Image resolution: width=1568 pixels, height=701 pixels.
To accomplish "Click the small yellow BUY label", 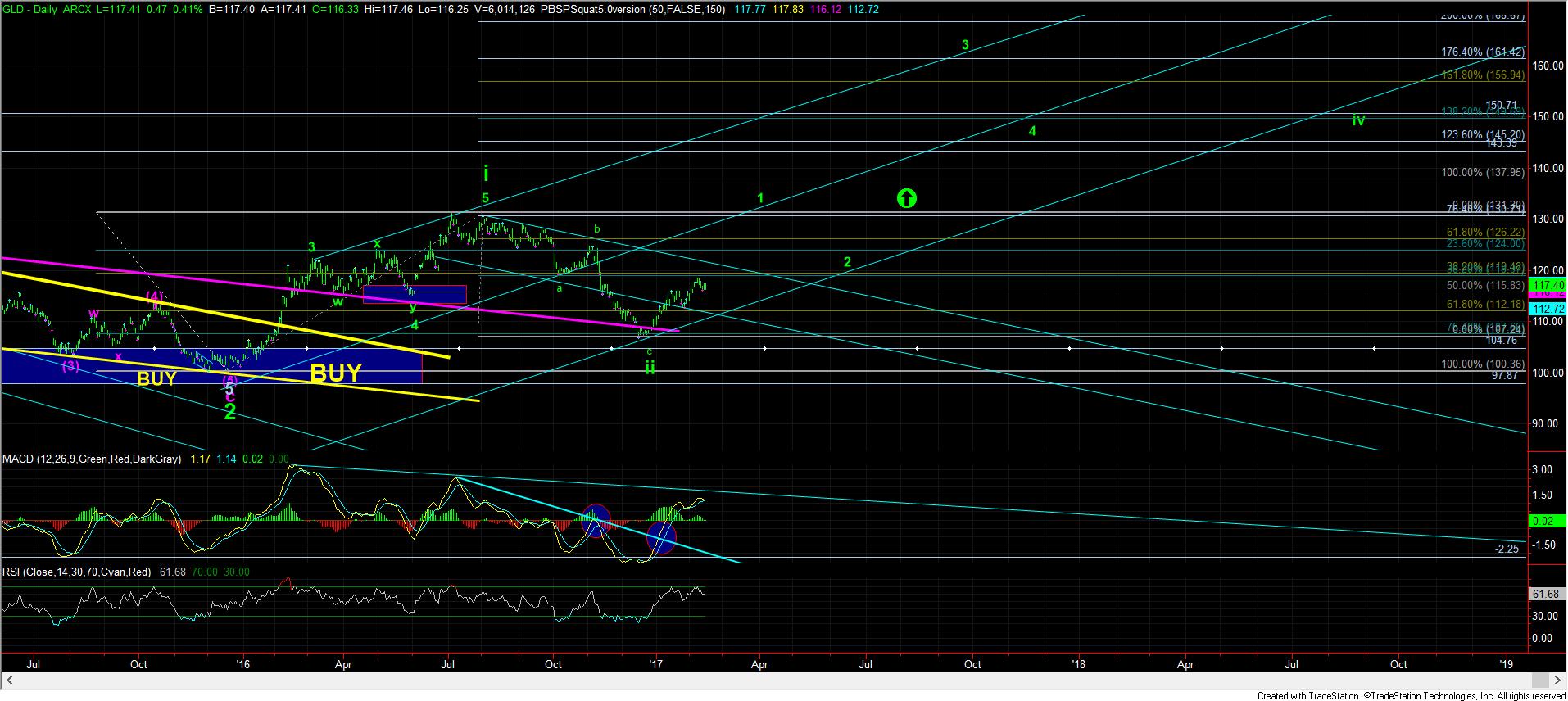I will pos(156,378).
